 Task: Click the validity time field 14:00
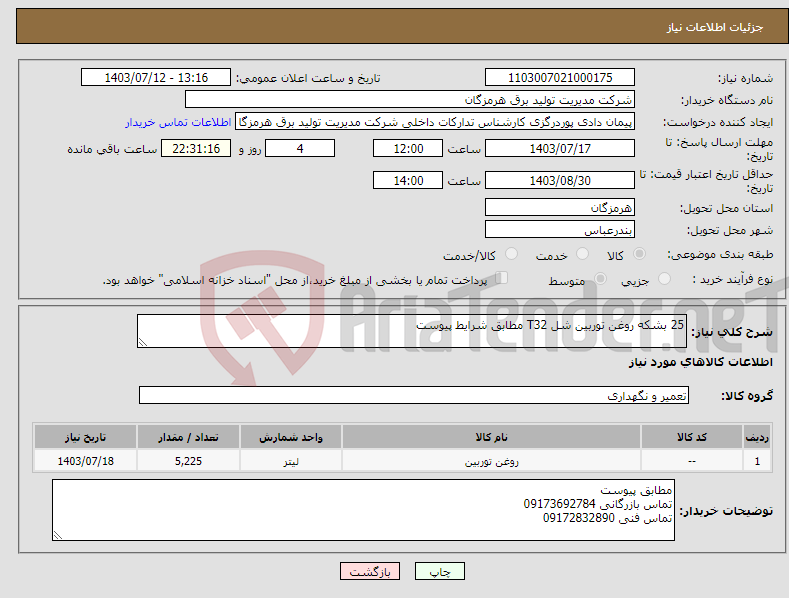pyautogui.click(x=408, y=180)
